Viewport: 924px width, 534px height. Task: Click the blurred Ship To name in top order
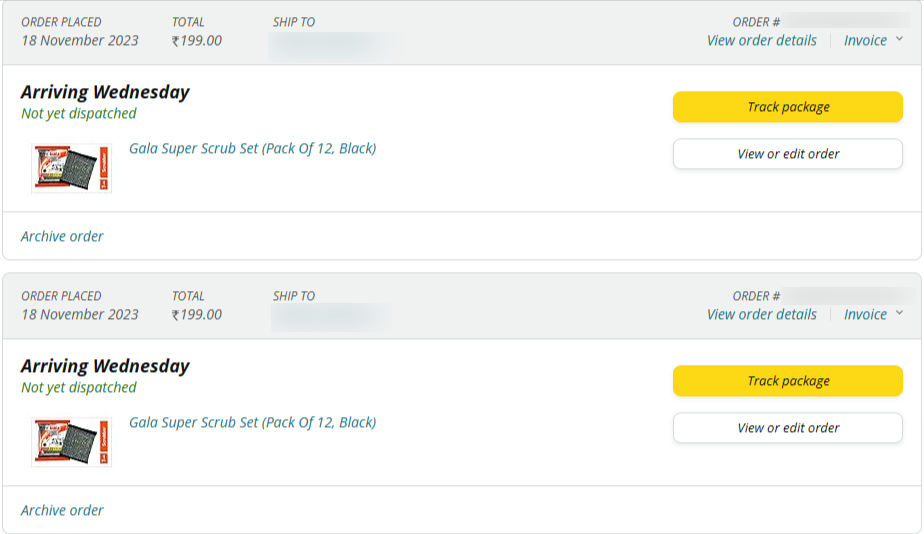333,43
